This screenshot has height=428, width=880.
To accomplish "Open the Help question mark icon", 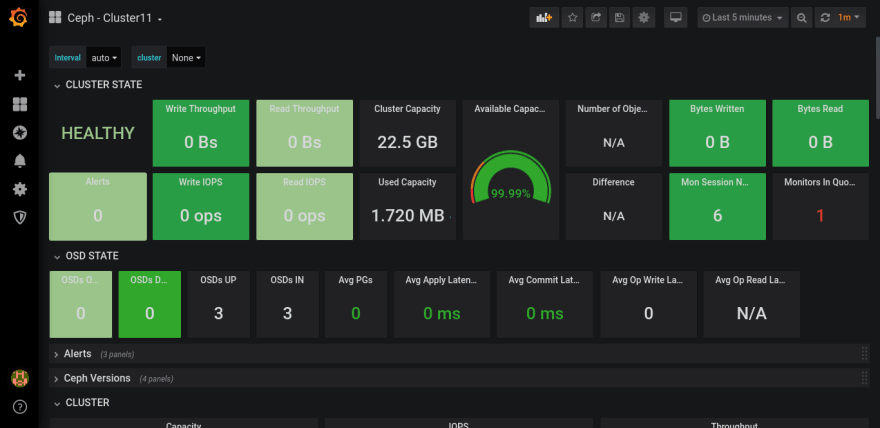I will [20, 407].
